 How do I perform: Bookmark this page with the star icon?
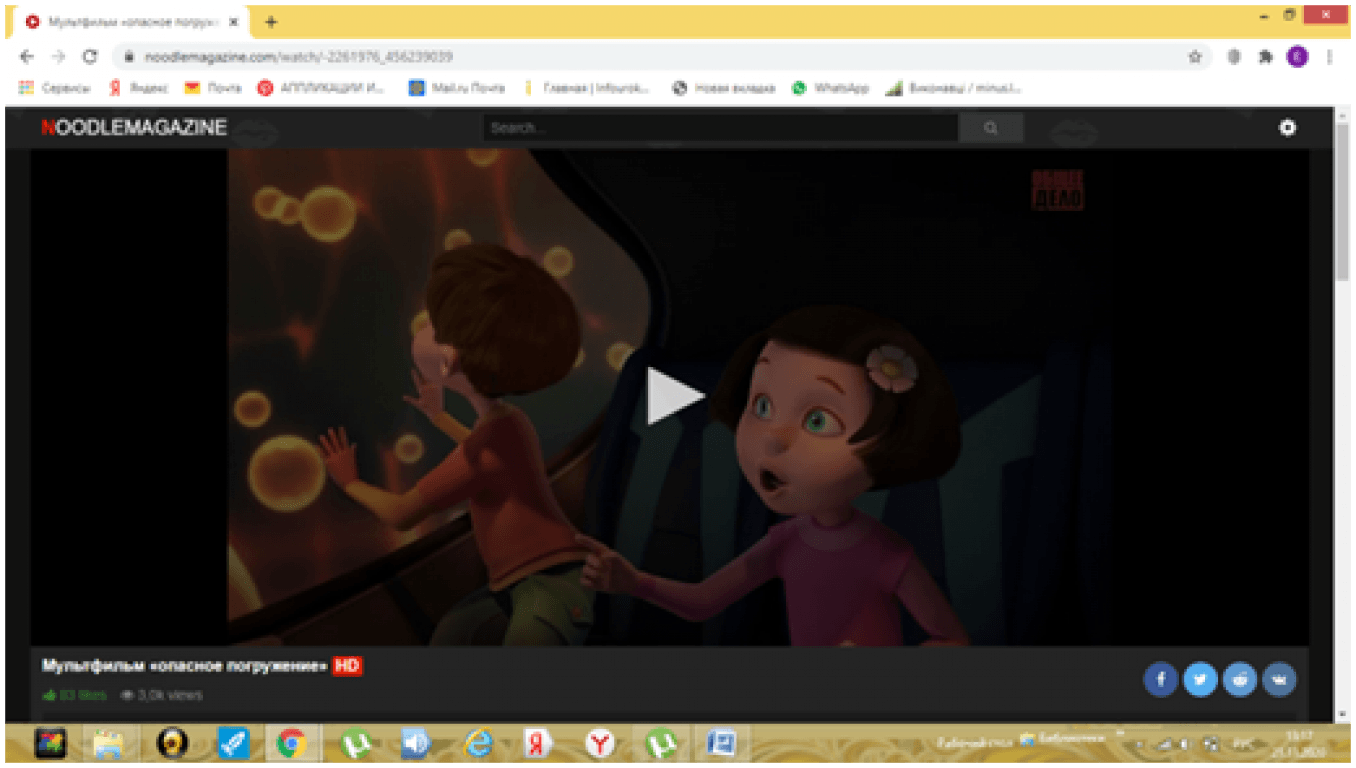click(1195, 57)
